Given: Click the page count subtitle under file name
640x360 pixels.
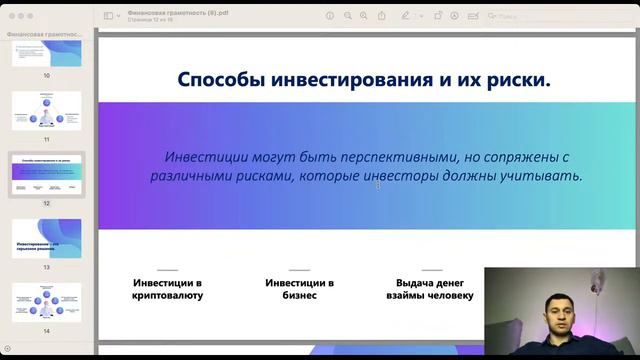Looking at the screenshot, I should pos(150,20).
